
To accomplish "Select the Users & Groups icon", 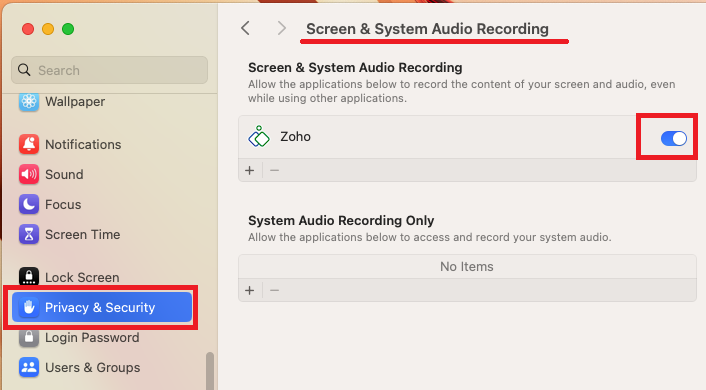I will click(29, 367).
